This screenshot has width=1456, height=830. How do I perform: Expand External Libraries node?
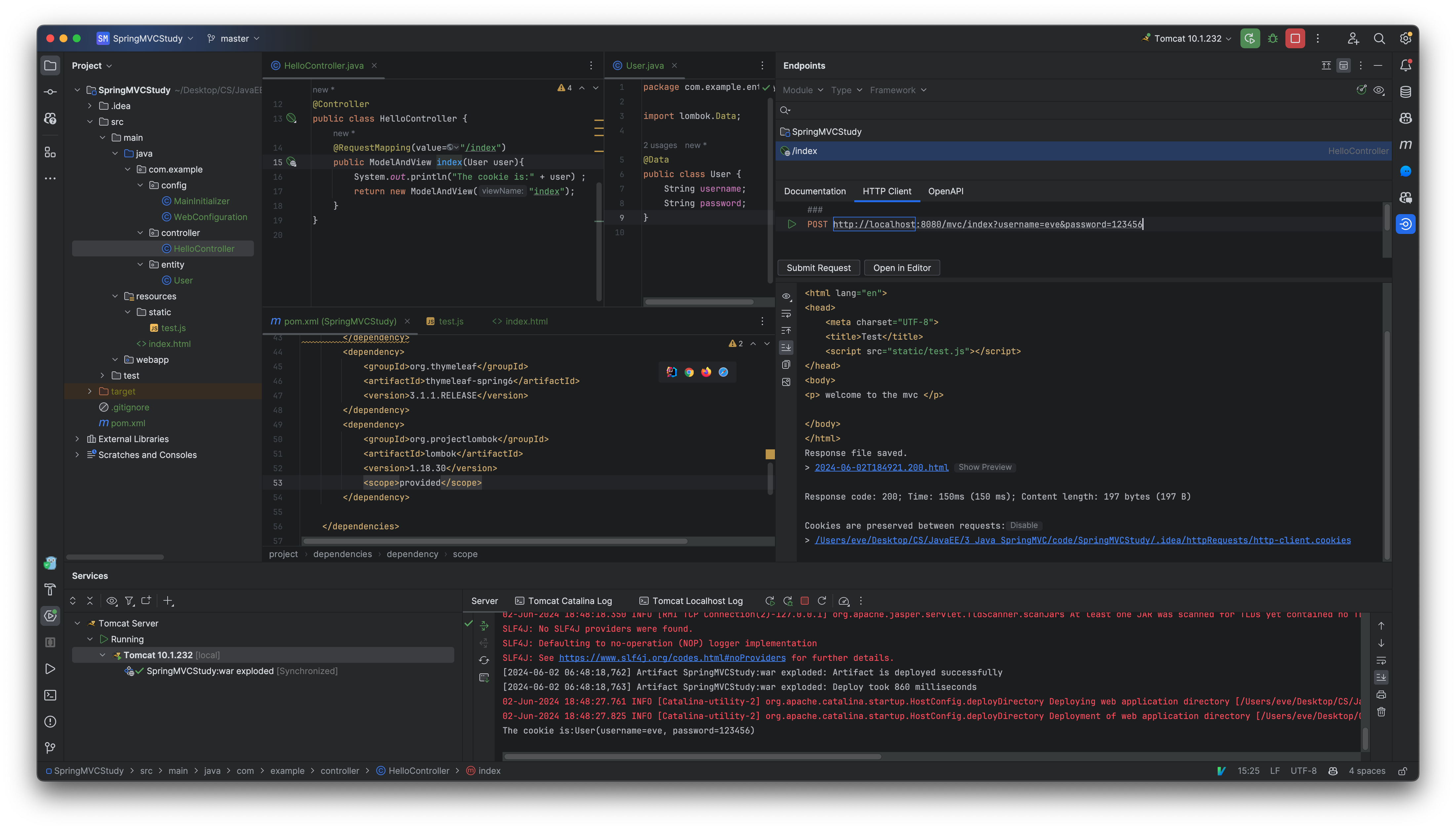coord(77,439)
